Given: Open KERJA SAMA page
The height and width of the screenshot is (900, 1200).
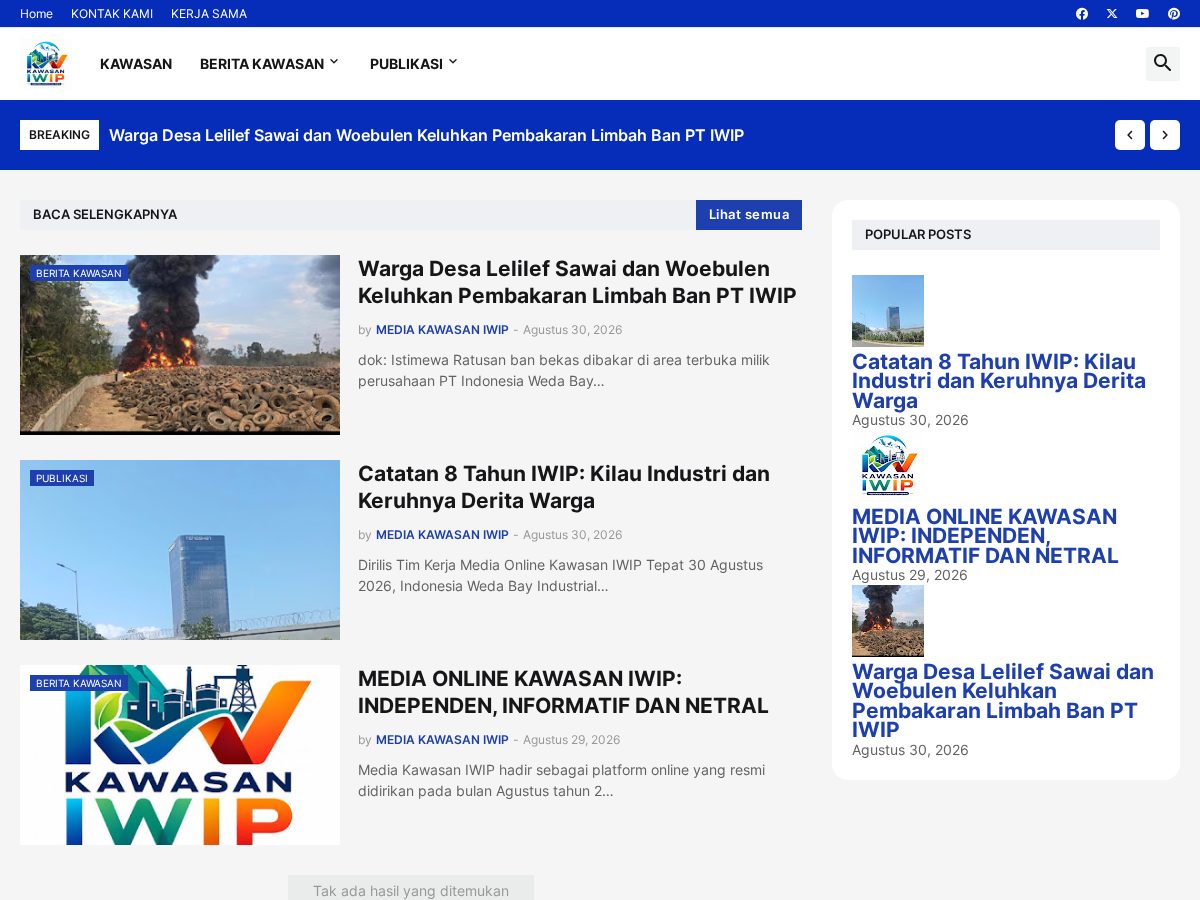Looking at the screenshot, I should coord(209,14).
